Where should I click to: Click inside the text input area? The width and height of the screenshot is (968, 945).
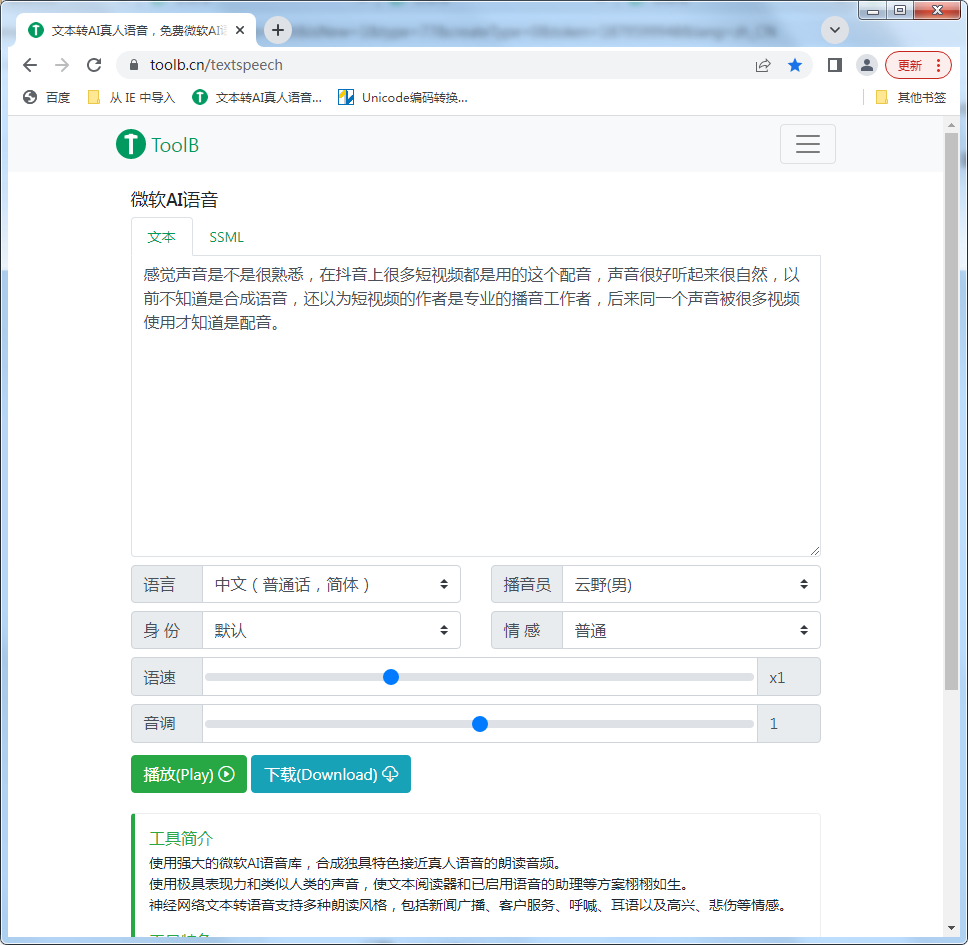pos(475,406)
